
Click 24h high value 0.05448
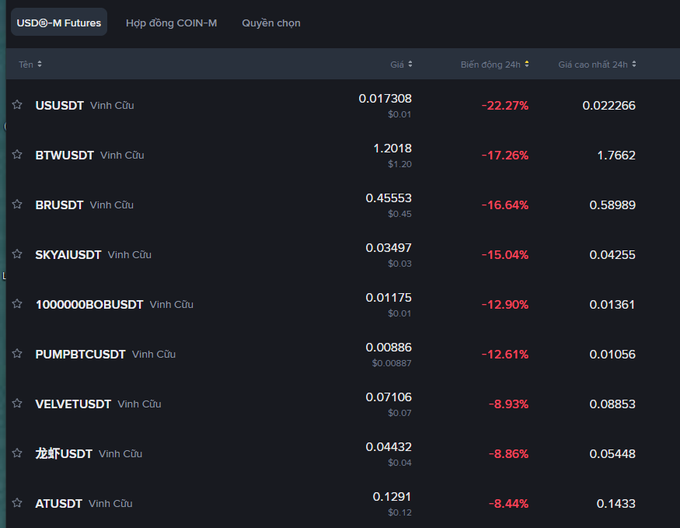(x=612, y=454)
